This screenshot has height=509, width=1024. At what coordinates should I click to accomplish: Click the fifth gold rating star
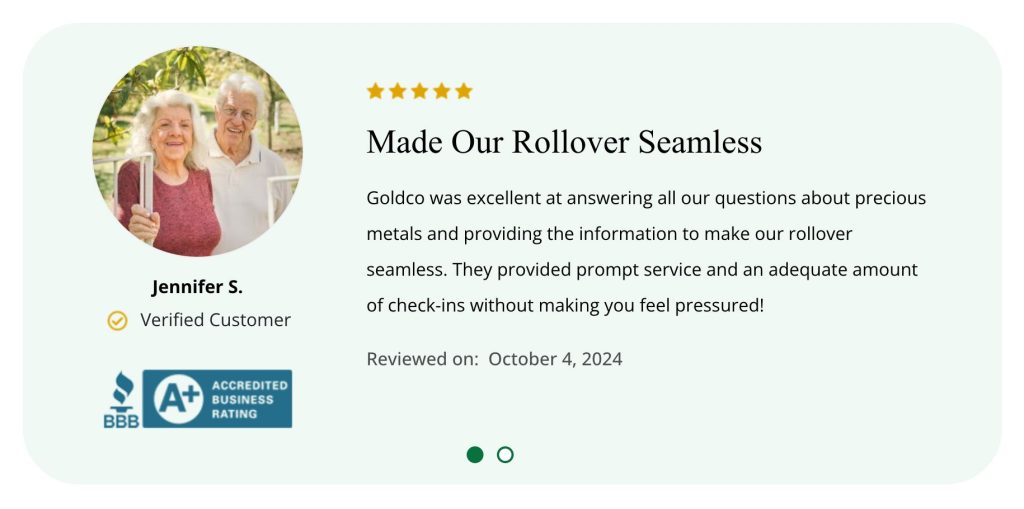point(464,91)
